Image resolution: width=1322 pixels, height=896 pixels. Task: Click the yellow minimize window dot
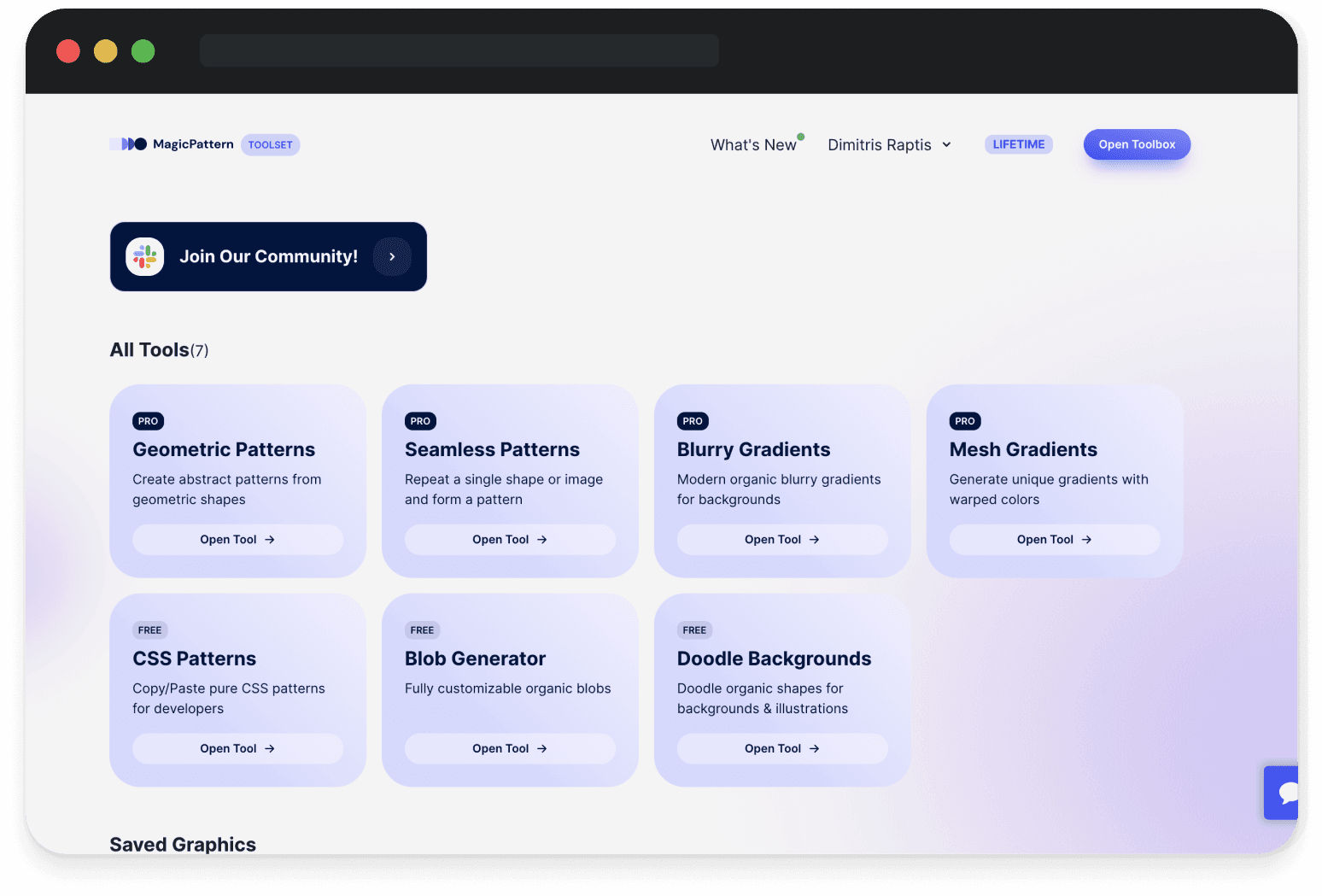[x=106, y=51]
